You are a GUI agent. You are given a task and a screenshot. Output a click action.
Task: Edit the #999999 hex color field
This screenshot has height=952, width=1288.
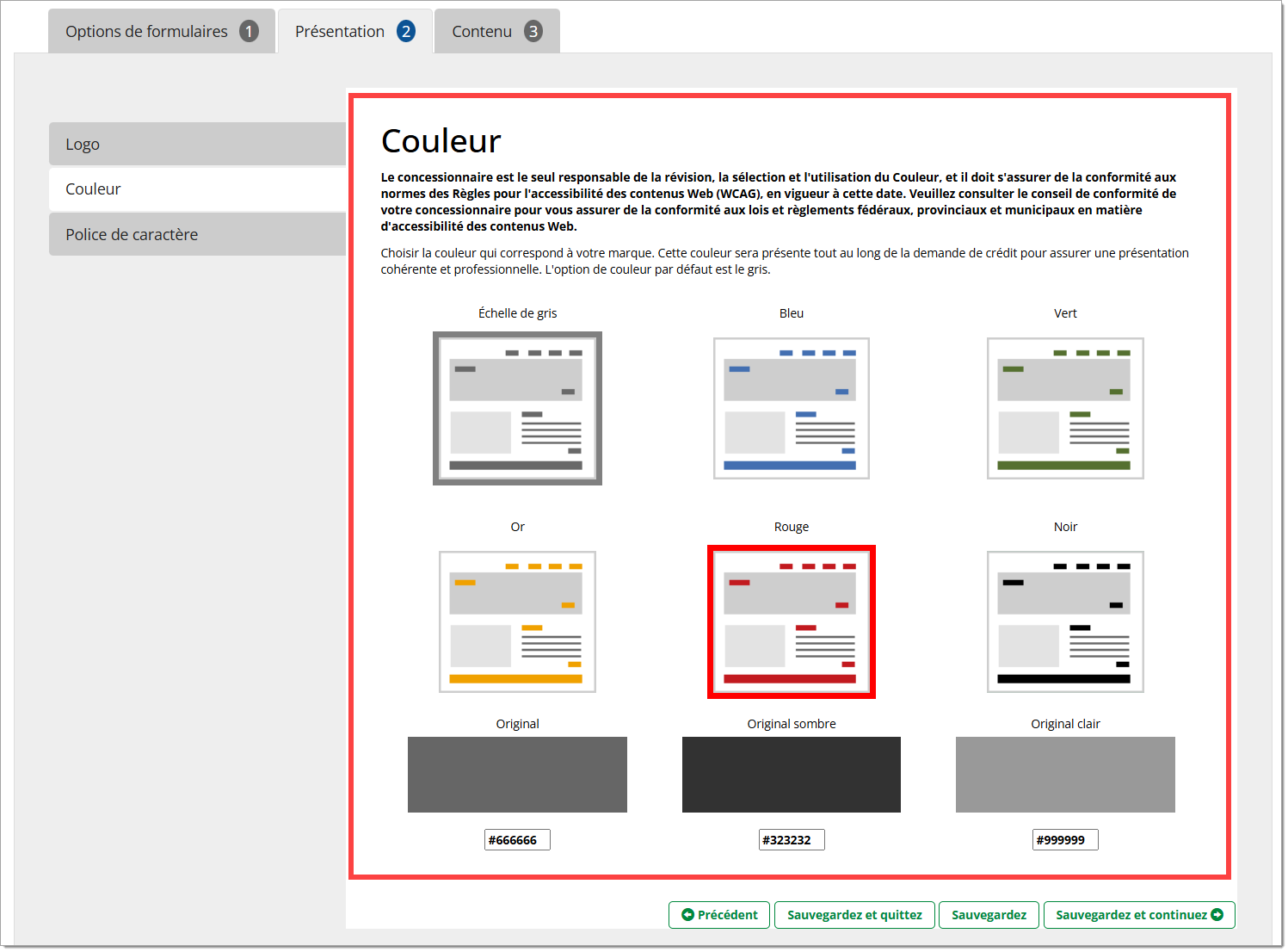point(1064,840)
